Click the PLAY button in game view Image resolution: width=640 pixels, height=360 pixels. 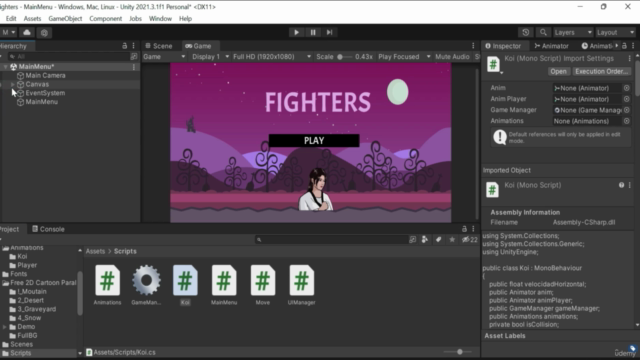click(x=314, y=140)
